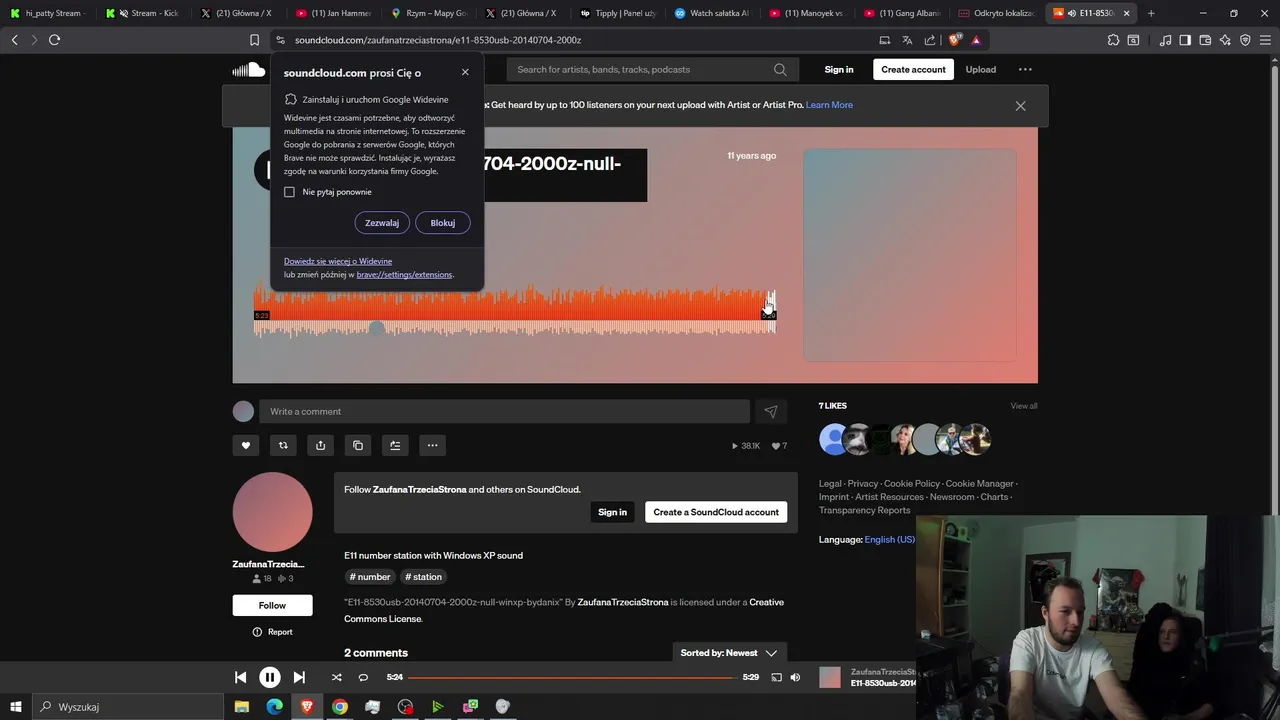This screenshot has width=1280, height=720.
Task: Skip to next track in player bar
Action: click(299, 677)
